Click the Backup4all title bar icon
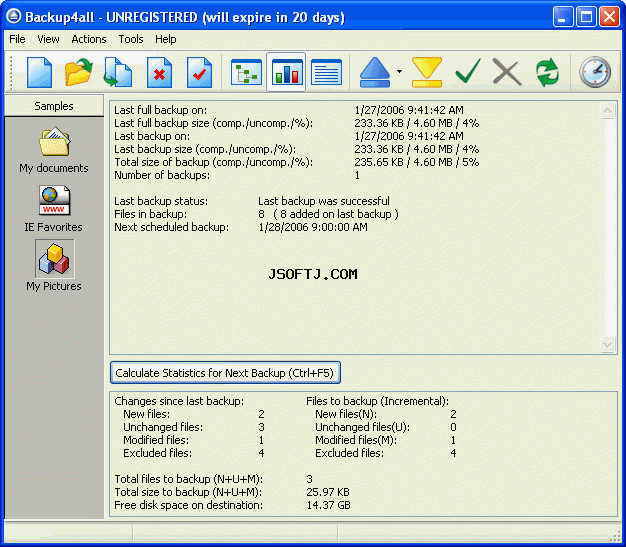This screenshot has height=547, width=626. [14, 17]
